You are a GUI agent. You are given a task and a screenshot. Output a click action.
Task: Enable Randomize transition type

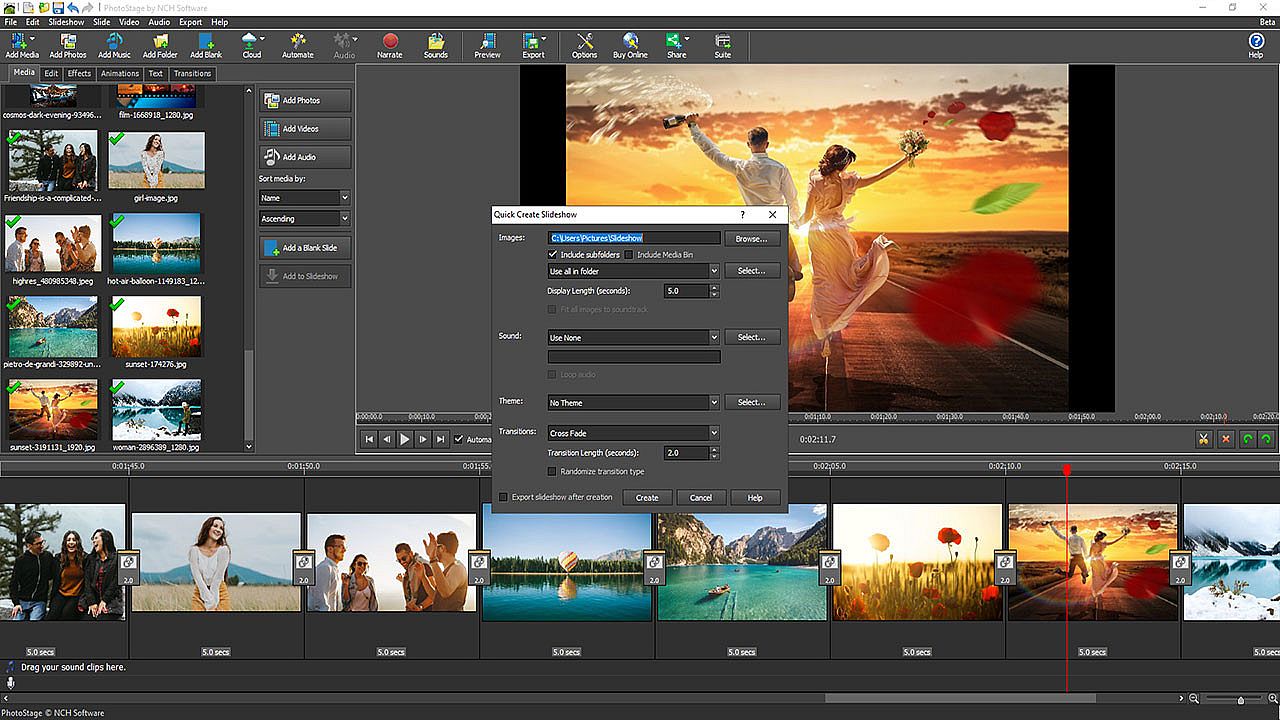[553, 471]
